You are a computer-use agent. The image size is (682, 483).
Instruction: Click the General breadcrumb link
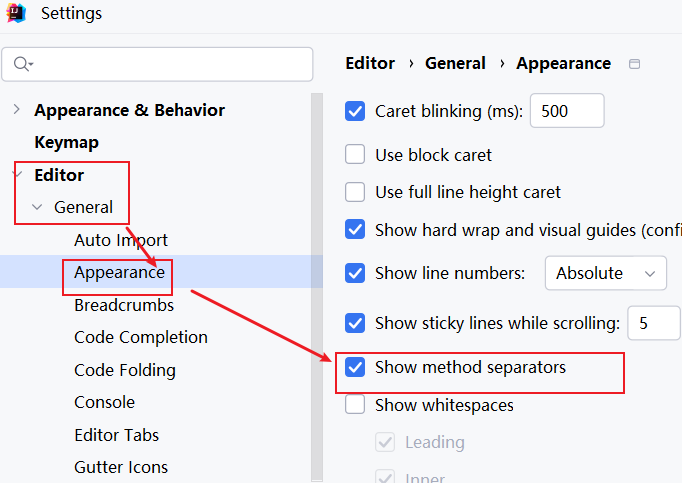(x=455, y=63)
